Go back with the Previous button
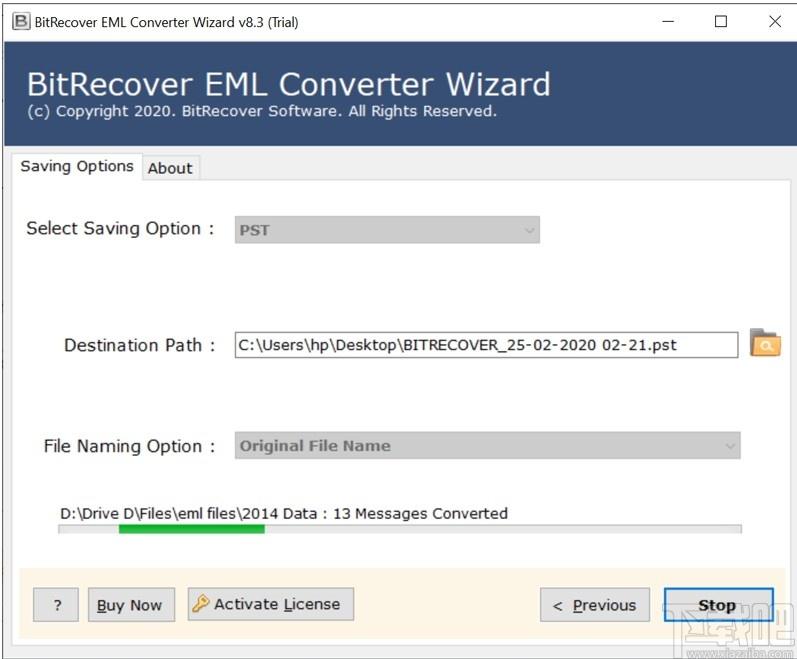 tap(595, 605)
